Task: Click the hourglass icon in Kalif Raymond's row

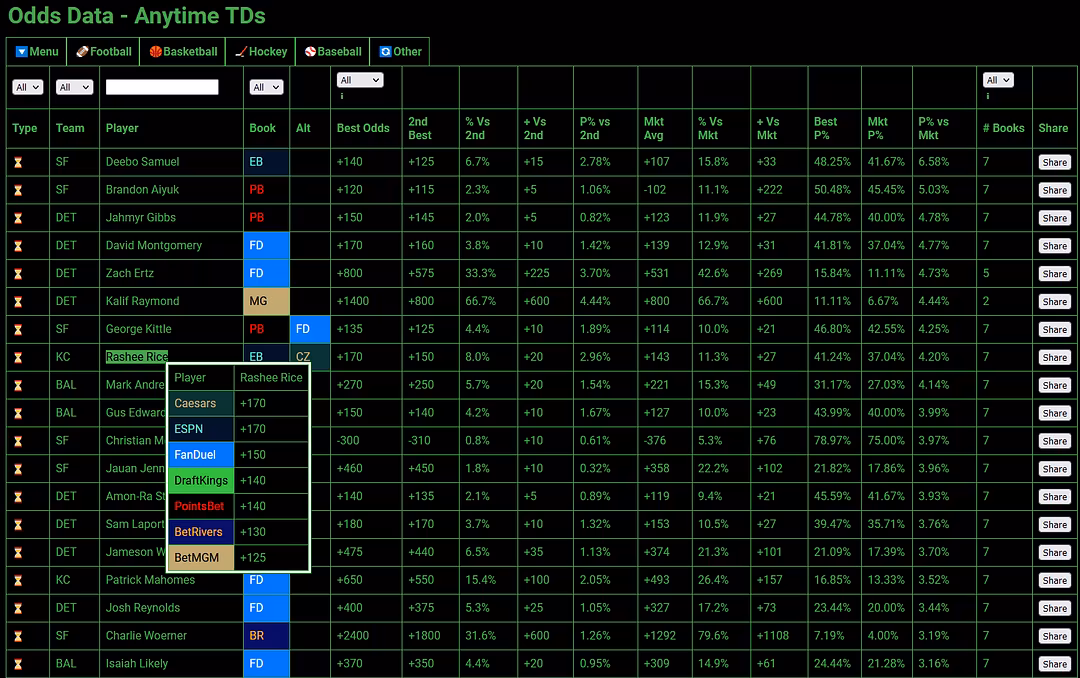Action: [x=17, y=301]
